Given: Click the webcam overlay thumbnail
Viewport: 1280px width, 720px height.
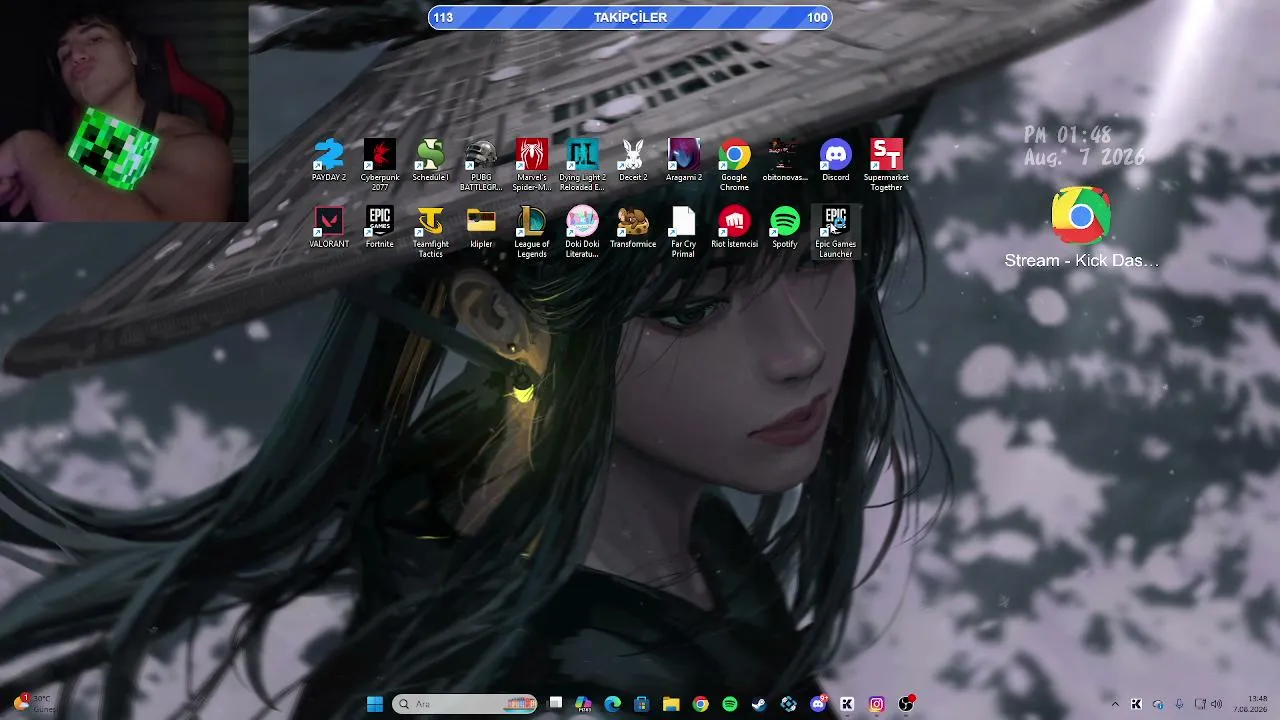Looking at the screenshot, I should point(124,110).
